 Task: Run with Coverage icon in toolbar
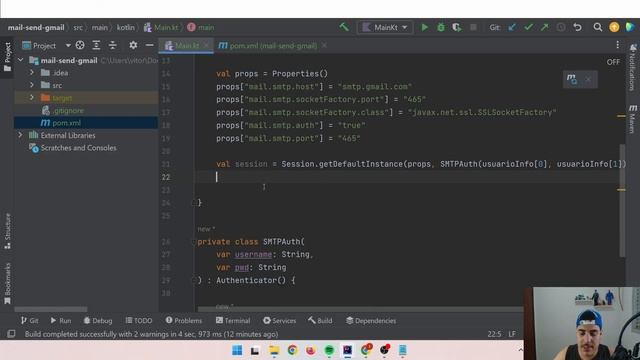pos(457,27)
